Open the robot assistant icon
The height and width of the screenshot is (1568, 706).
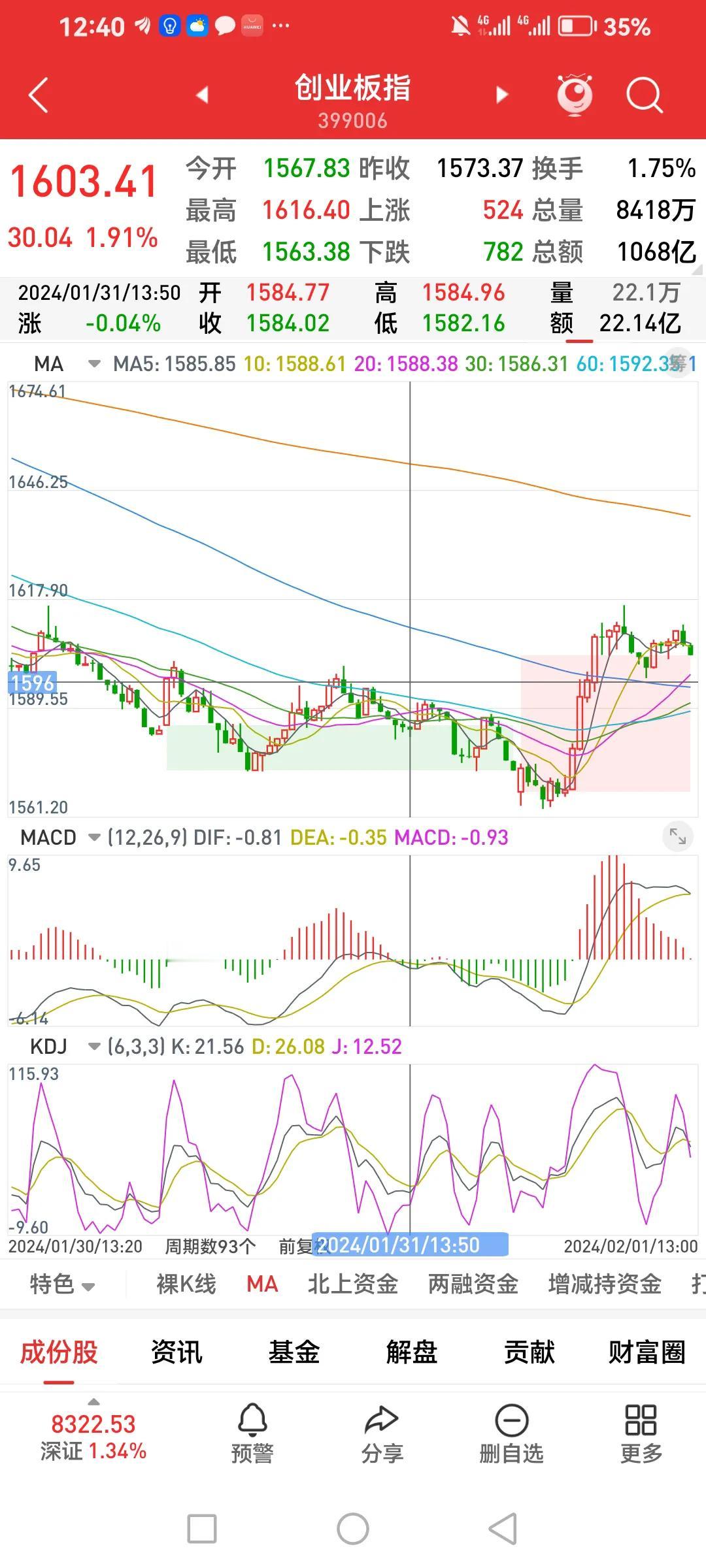575,95
